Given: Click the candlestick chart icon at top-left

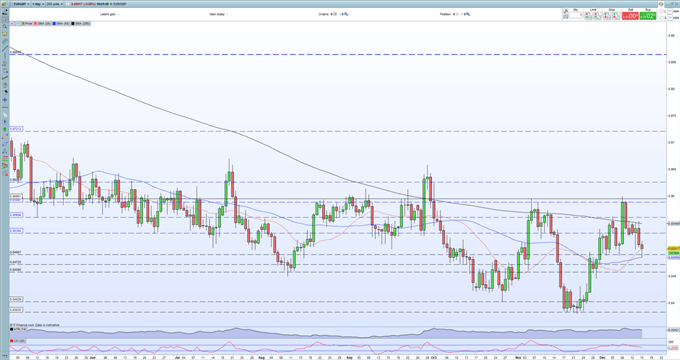Looking at the screenshot, I should point(4,4).
